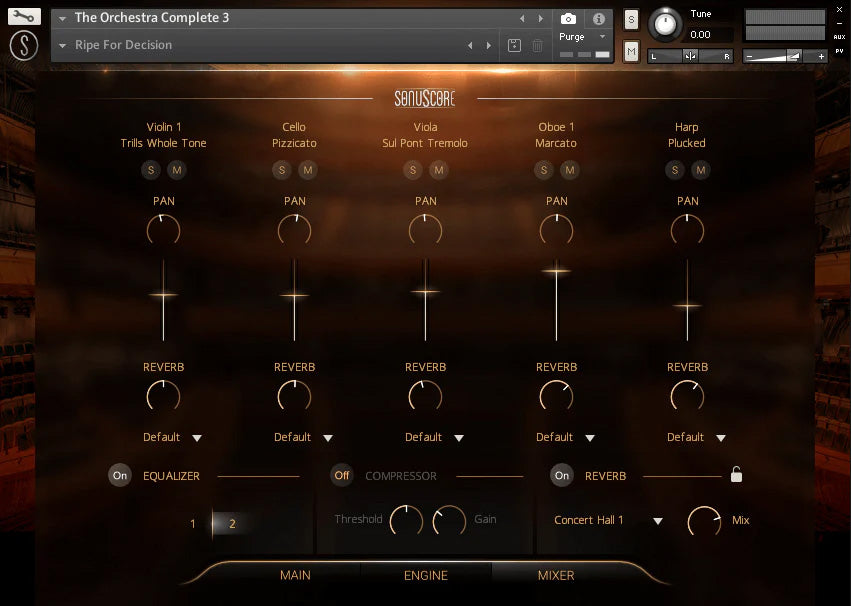Click the Harp reverb knob
The width and height of the screenshot is (851, 606).
(687, 396)
